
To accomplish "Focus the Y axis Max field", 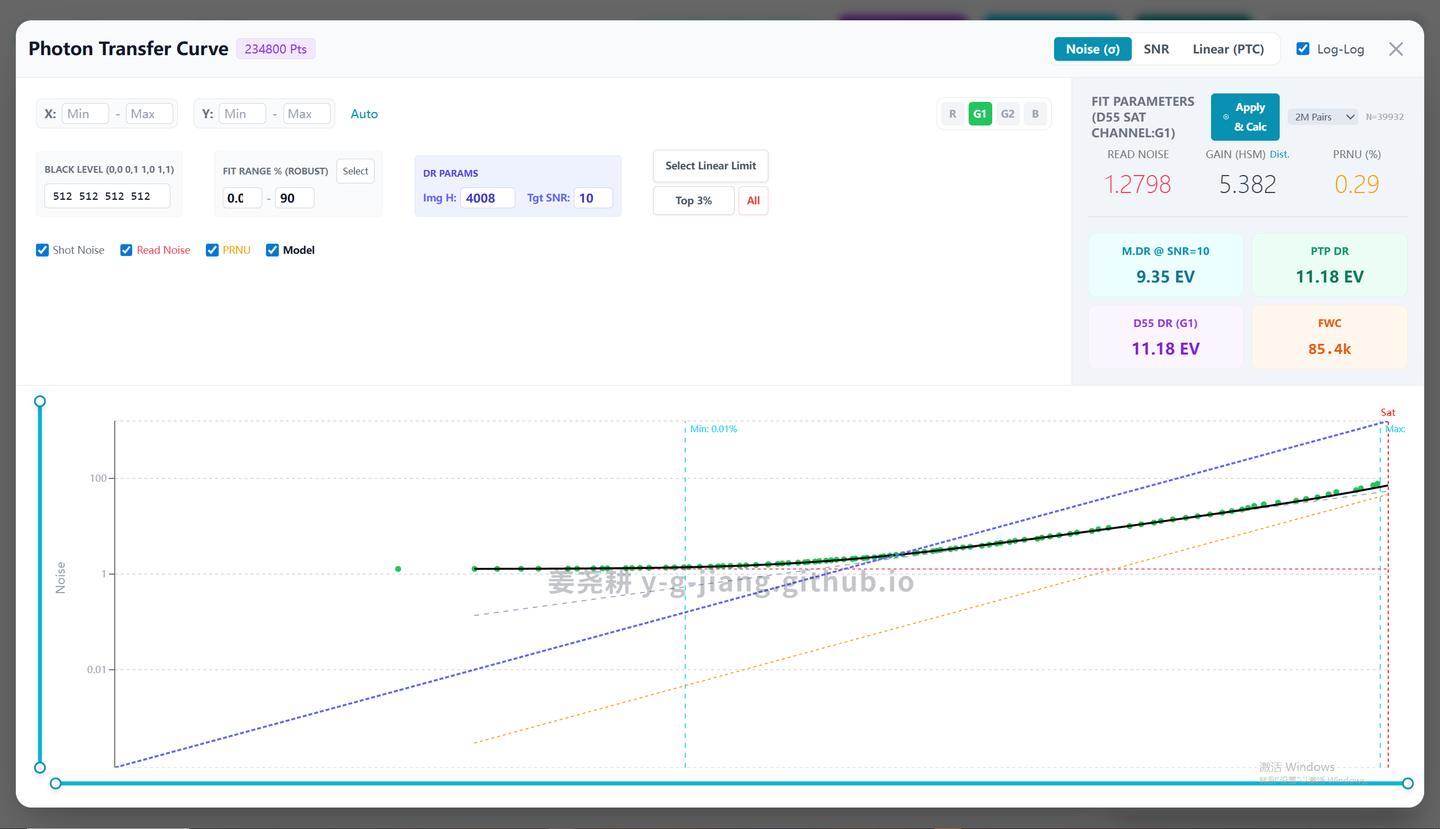I will point(307,114).
